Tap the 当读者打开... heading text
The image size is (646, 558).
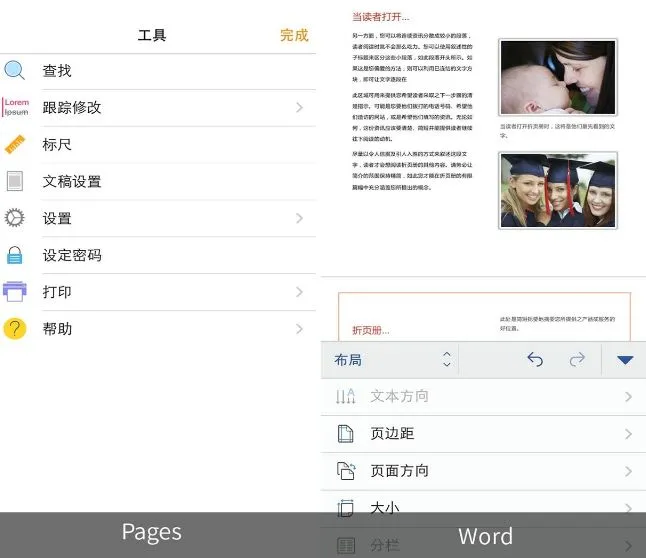click(x=380, y=17)
